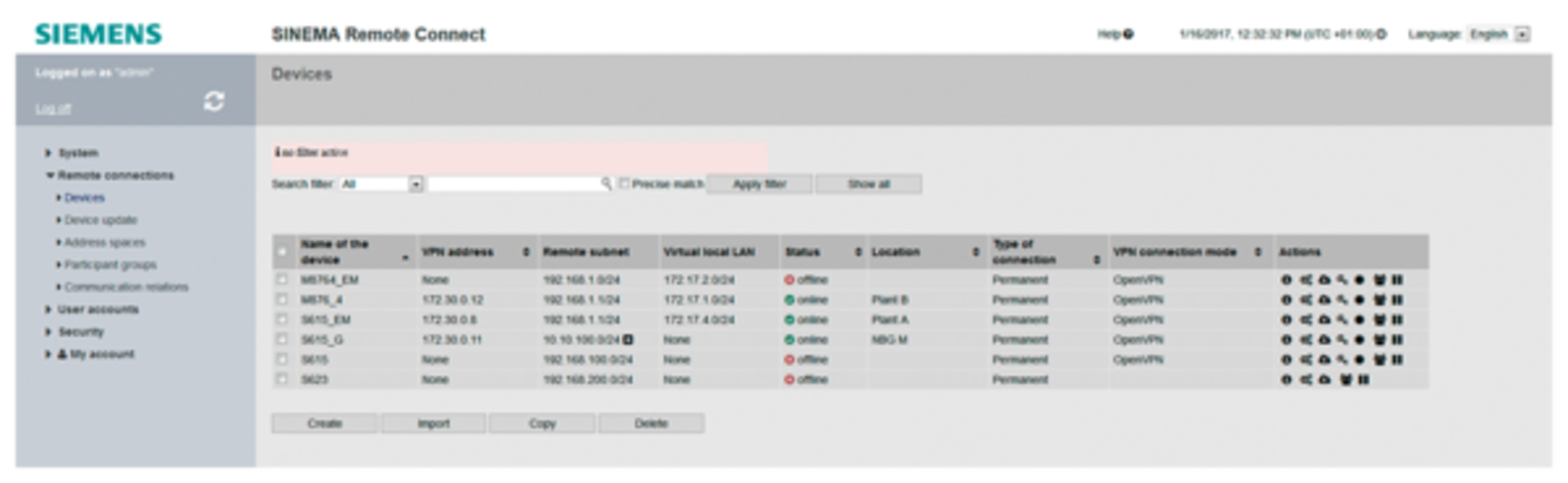This screenshot has width=1568, height=483.
Task: Open Participant groups in the navigation tree
Action: click(110, 265)
